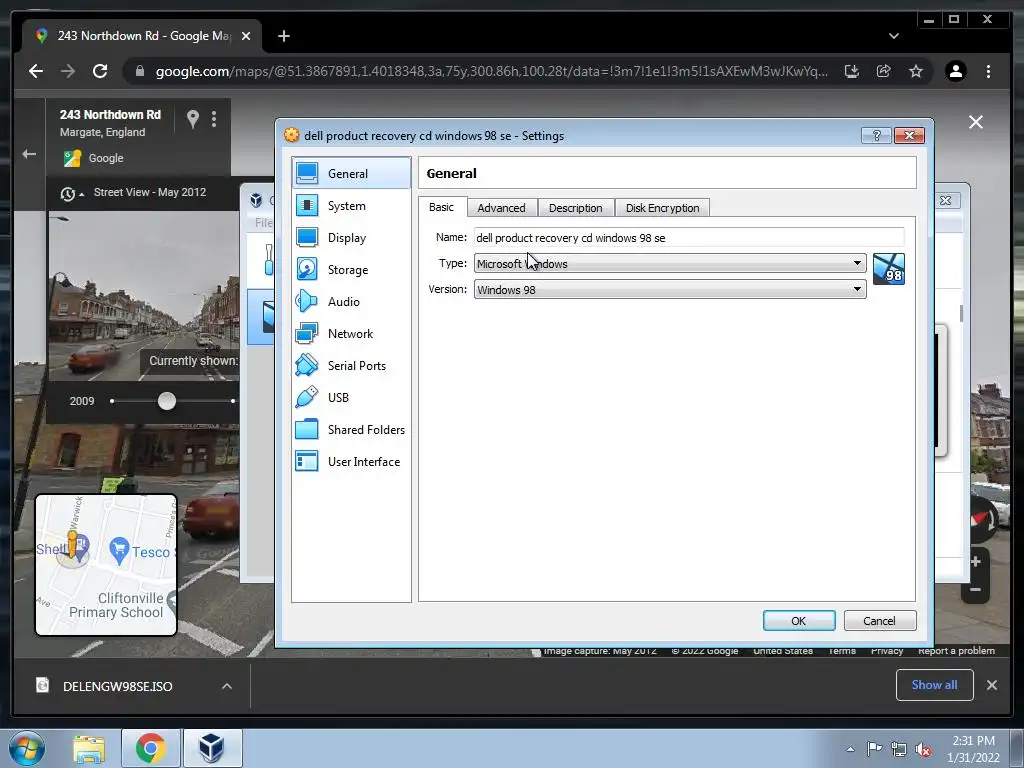
Task: Click the Chrome address bar URL
Action: [491, 71]
